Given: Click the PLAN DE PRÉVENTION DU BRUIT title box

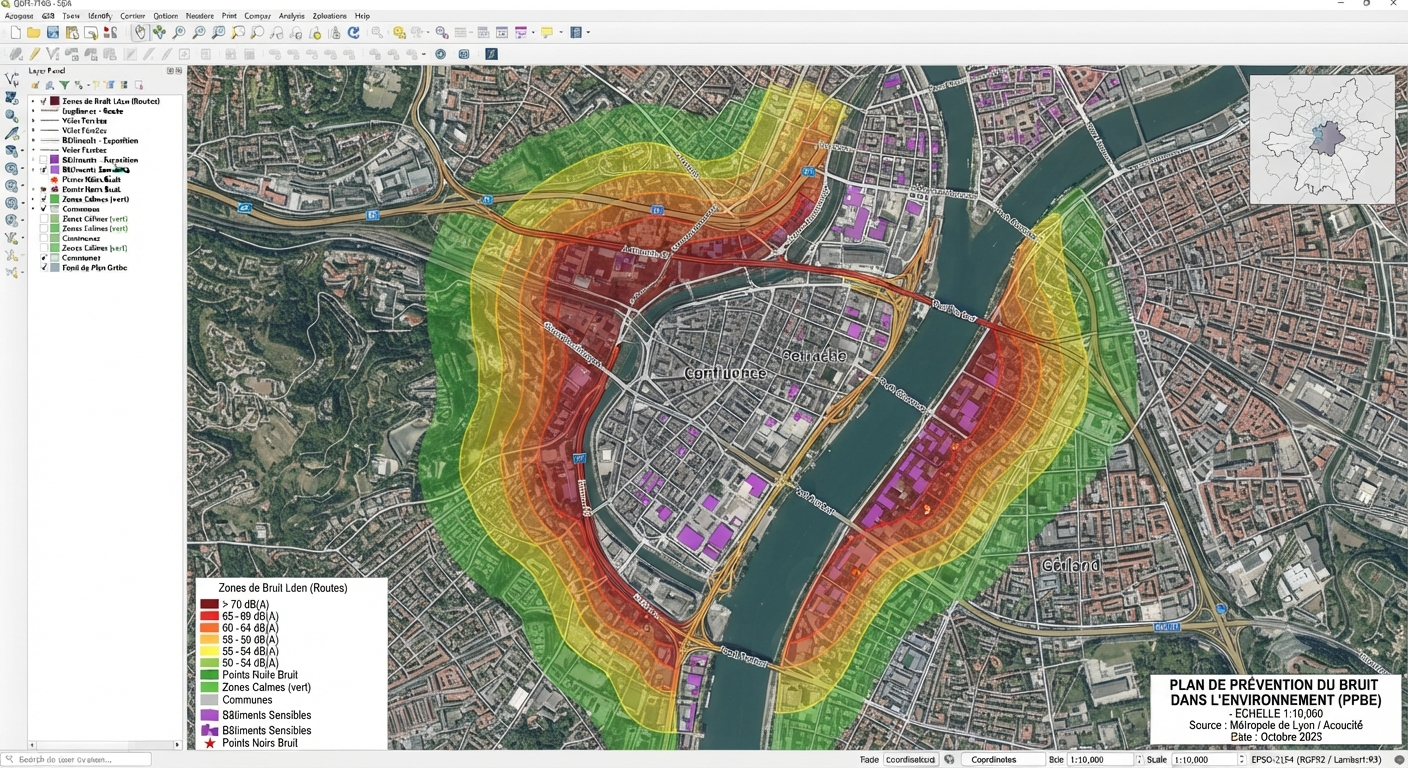Looking at the screenshot, I should [1275, 709].
